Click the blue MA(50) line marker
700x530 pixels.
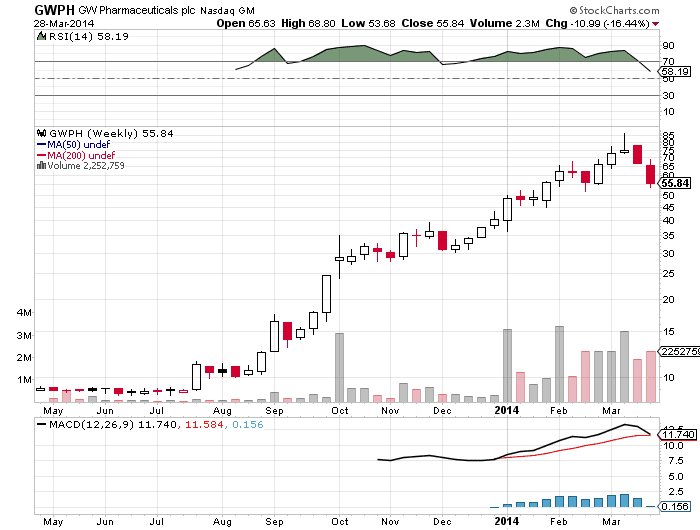(x=42, y=144)
